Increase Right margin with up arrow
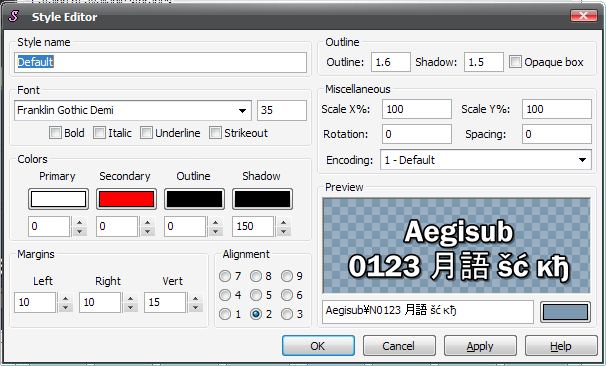 point(130,298)
